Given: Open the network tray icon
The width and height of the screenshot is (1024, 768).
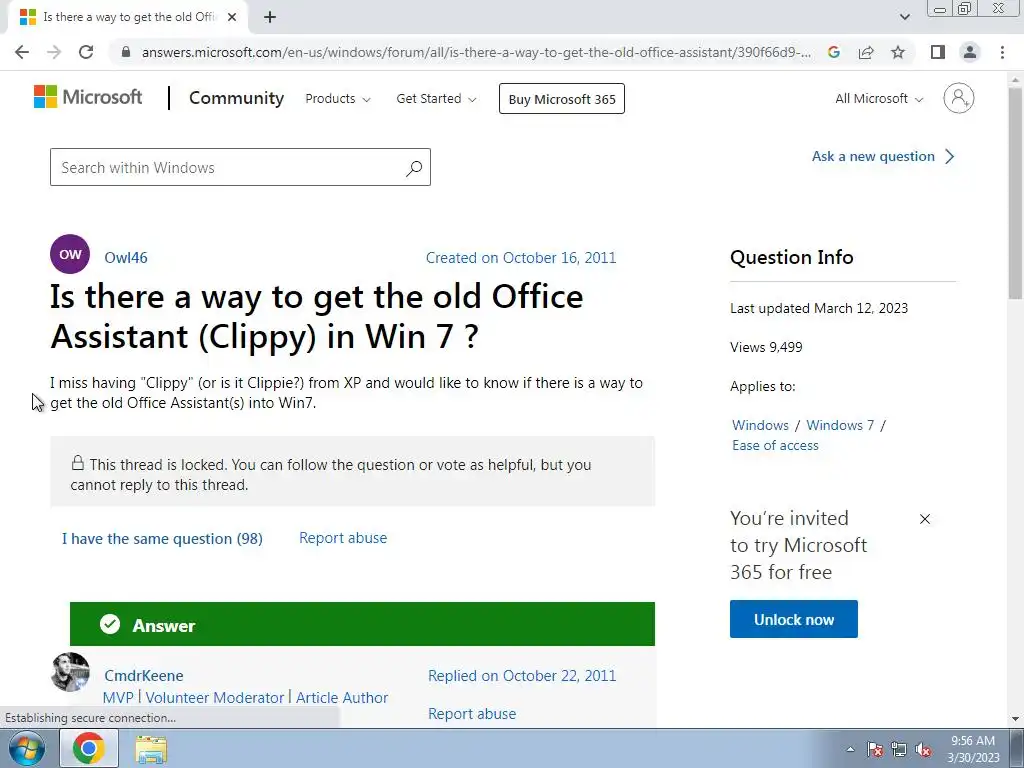Looking at the screenshot, I should [899, 749].
